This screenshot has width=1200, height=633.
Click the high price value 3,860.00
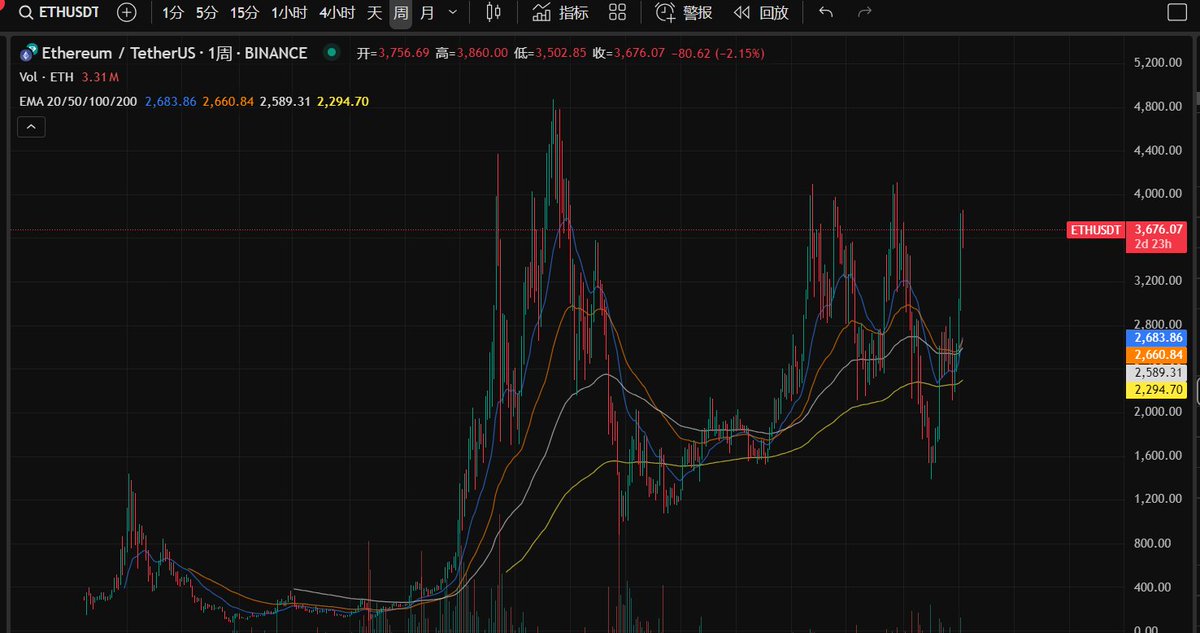click(x=480, y=53)
